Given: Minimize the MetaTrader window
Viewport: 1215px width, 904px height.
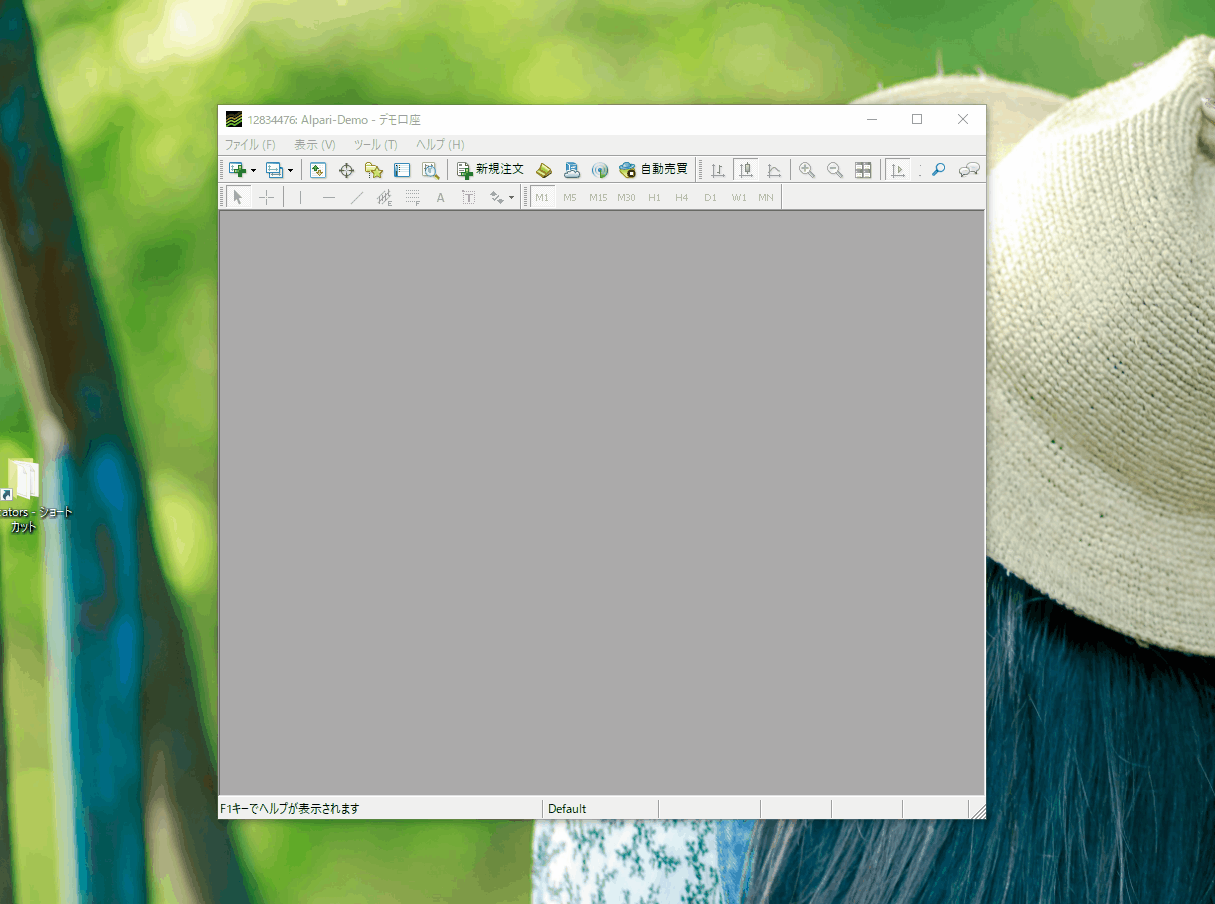Looking at the screenshot, I should (872, 119).
